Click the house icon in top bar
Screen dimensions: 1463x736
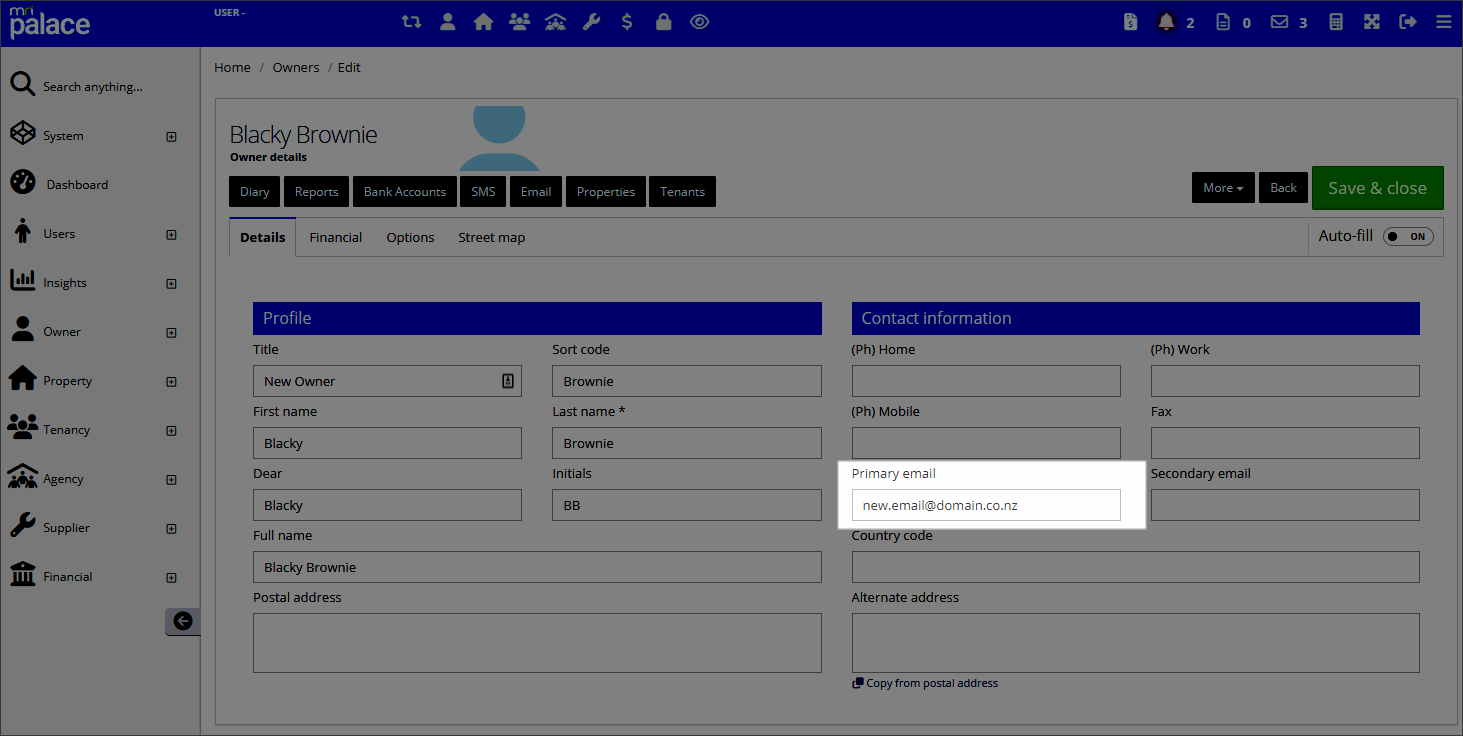[x=484, y=21]
